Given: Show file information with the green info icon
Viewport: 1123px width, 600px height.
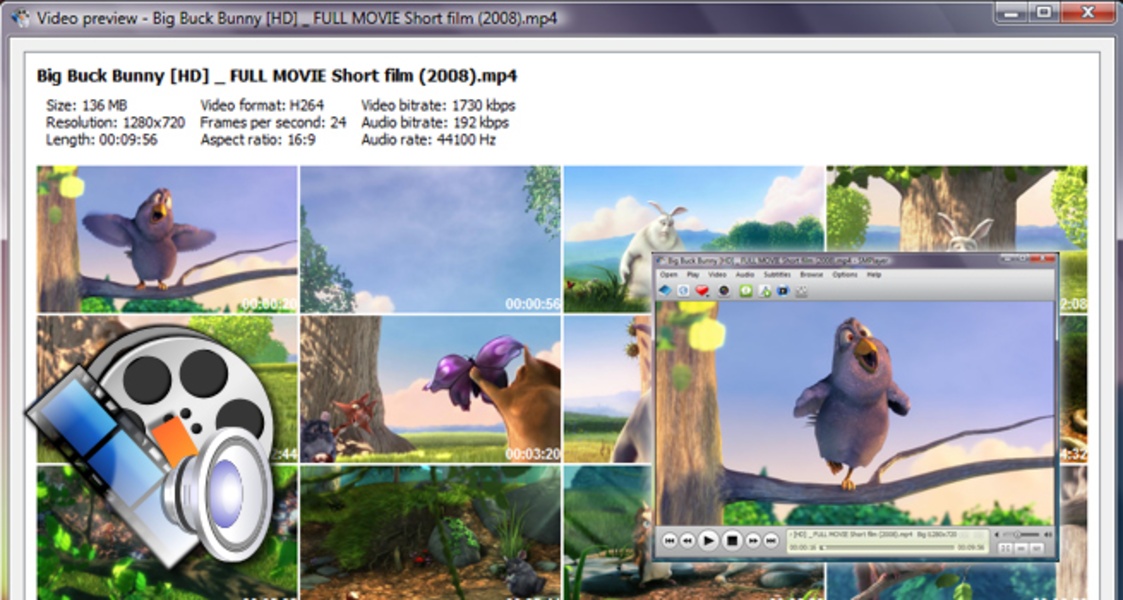Looking at the screenshot, I should [x=746, y=291].
